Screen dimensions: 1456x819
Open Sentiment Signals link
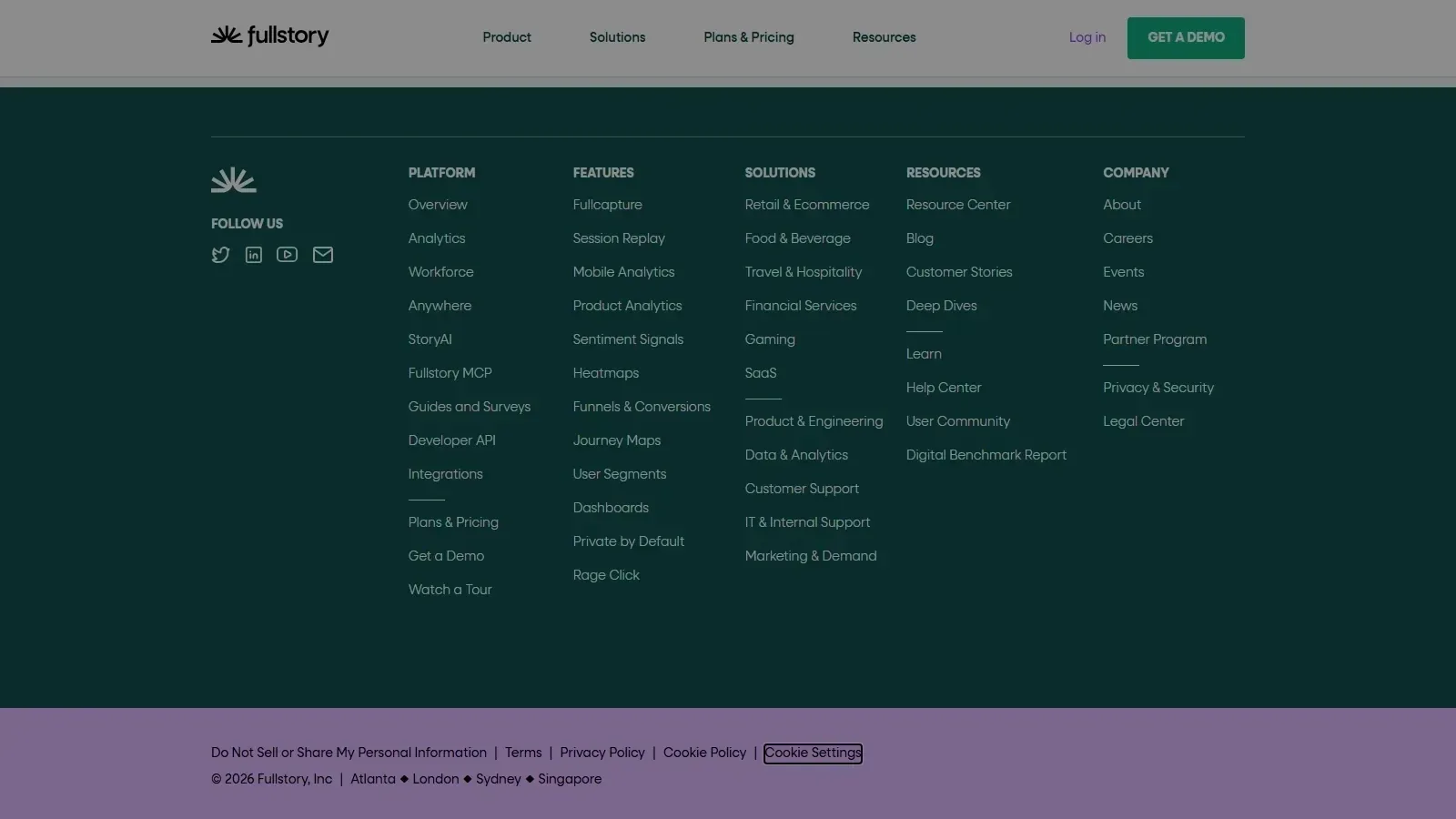pos(628,339)
